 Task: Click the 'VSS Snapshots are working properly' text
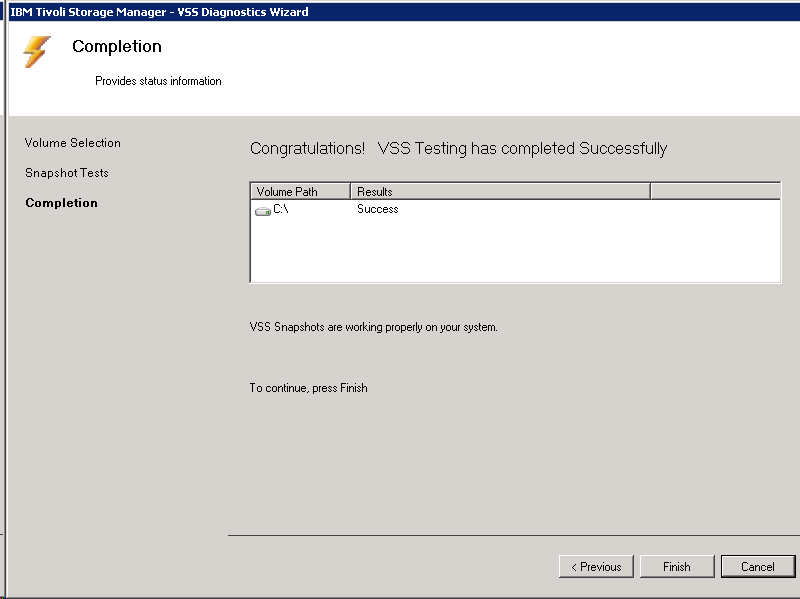(x=373, y=327)
